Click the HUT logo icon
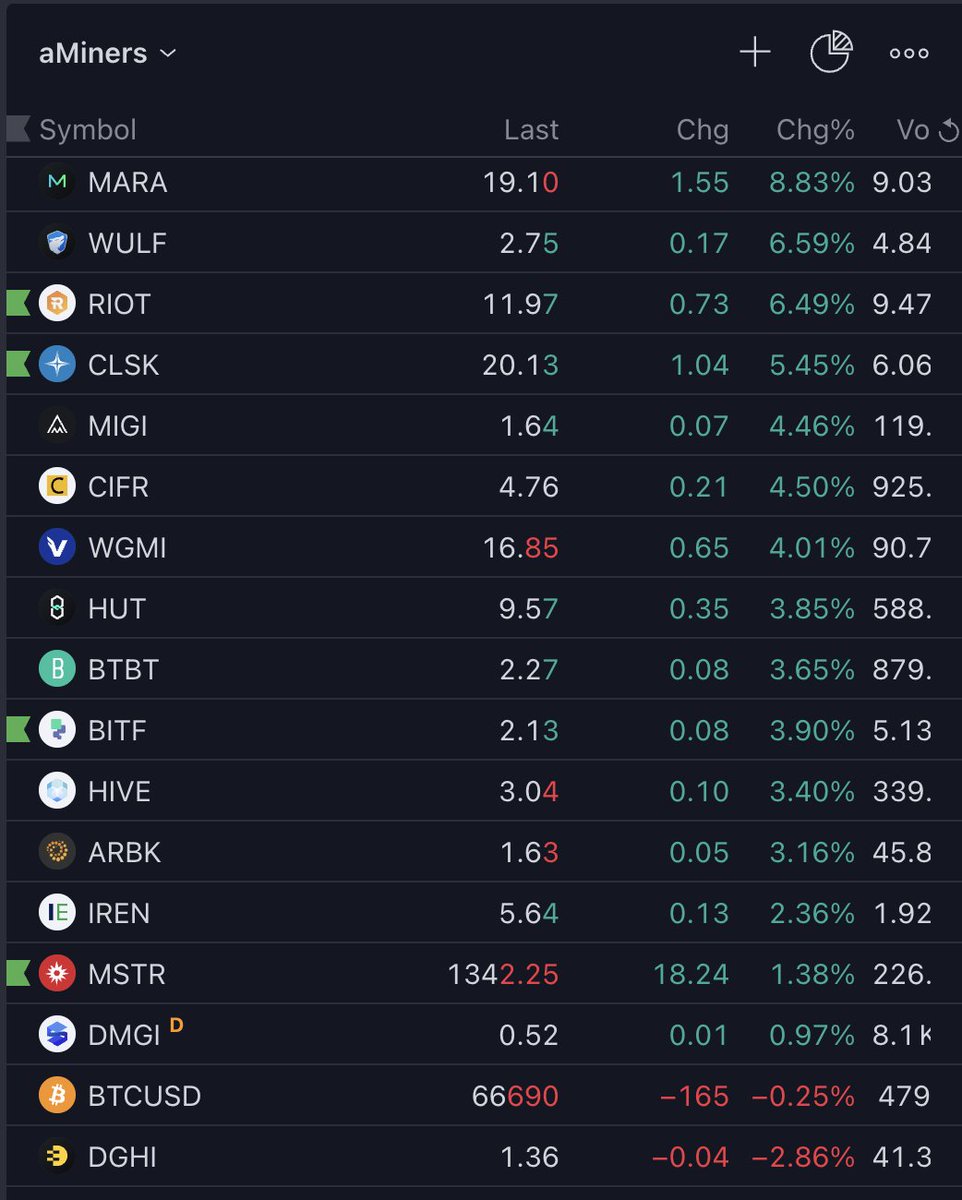 [x=57, y=608]
